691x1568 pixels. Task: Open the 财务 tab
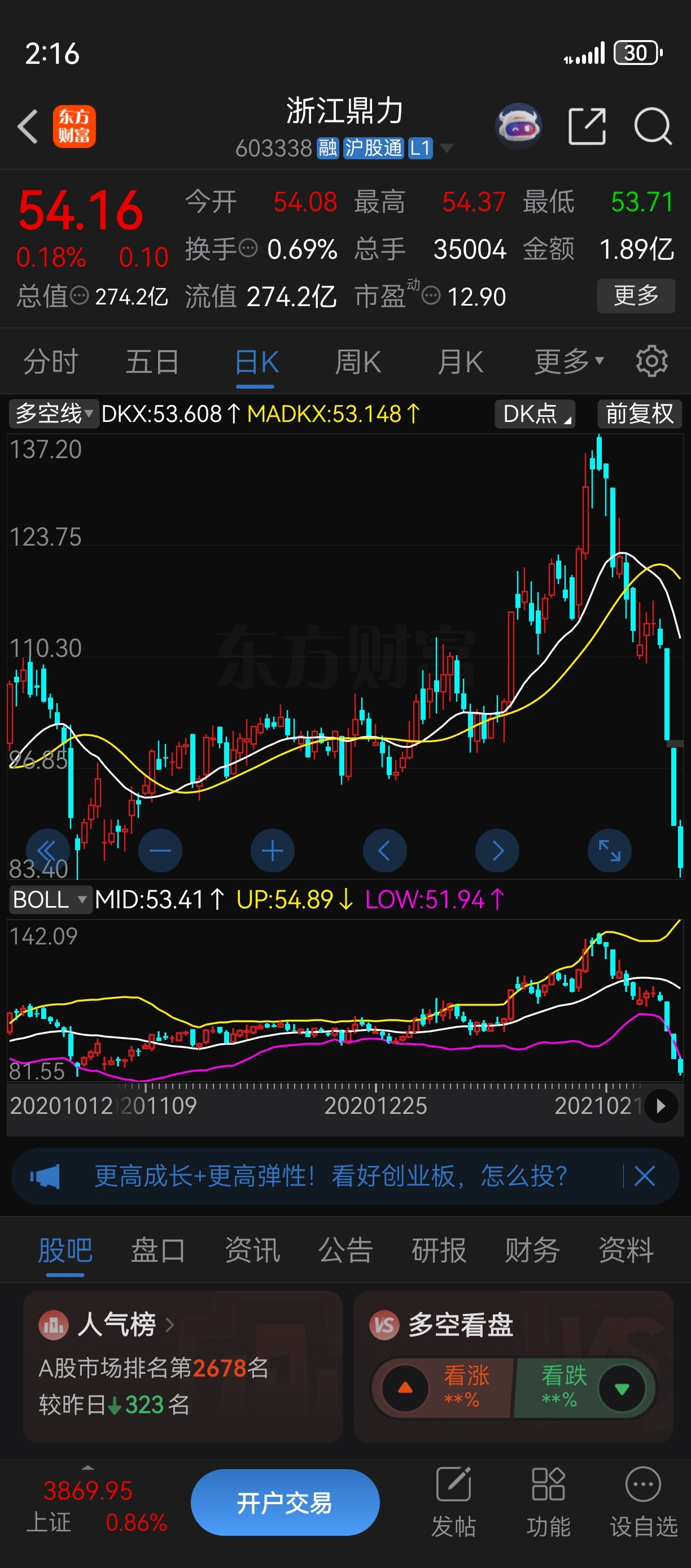tap(532, 1250)
